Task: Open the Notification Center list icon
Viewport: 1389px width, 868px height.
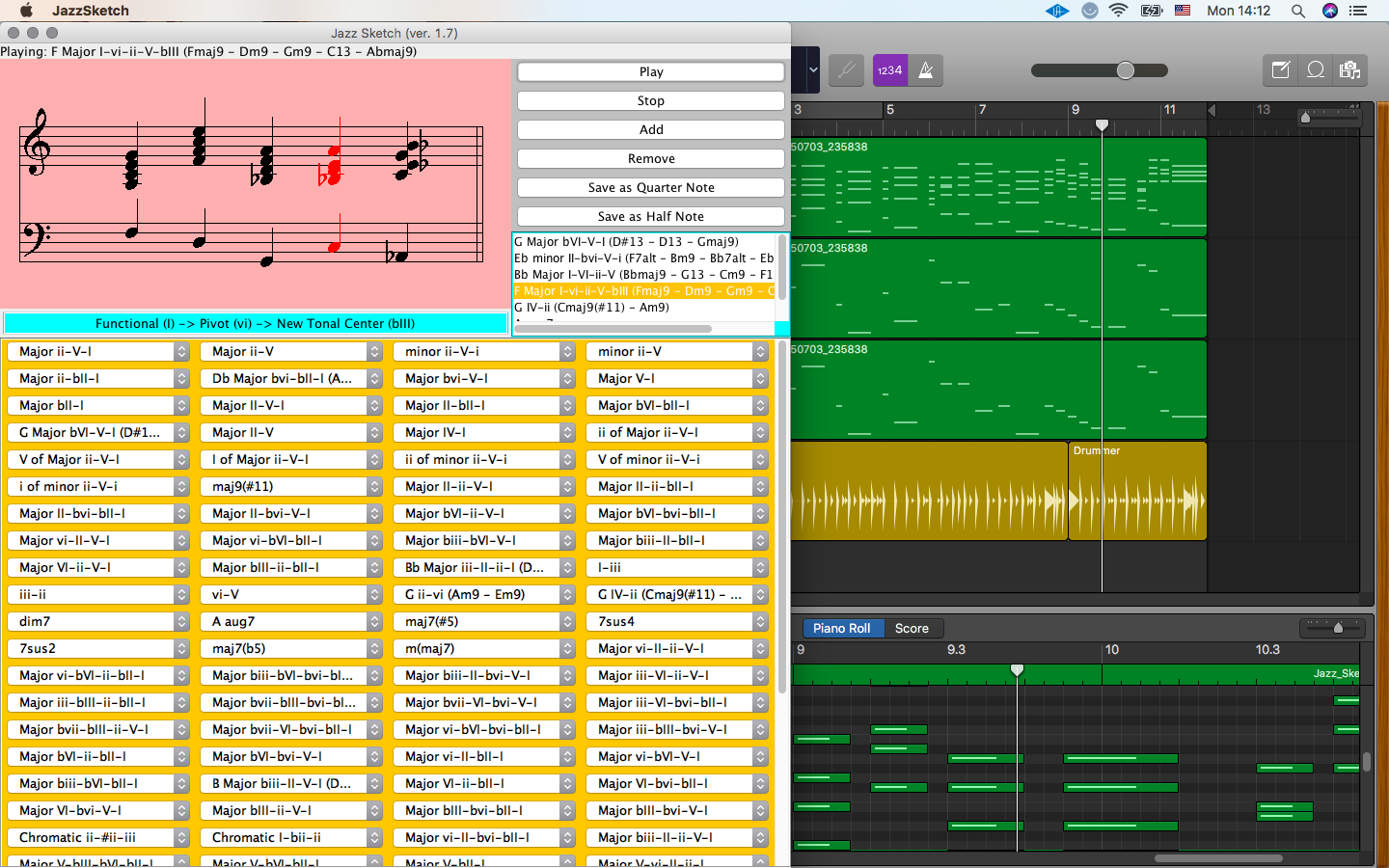Action: (1359, 11)
